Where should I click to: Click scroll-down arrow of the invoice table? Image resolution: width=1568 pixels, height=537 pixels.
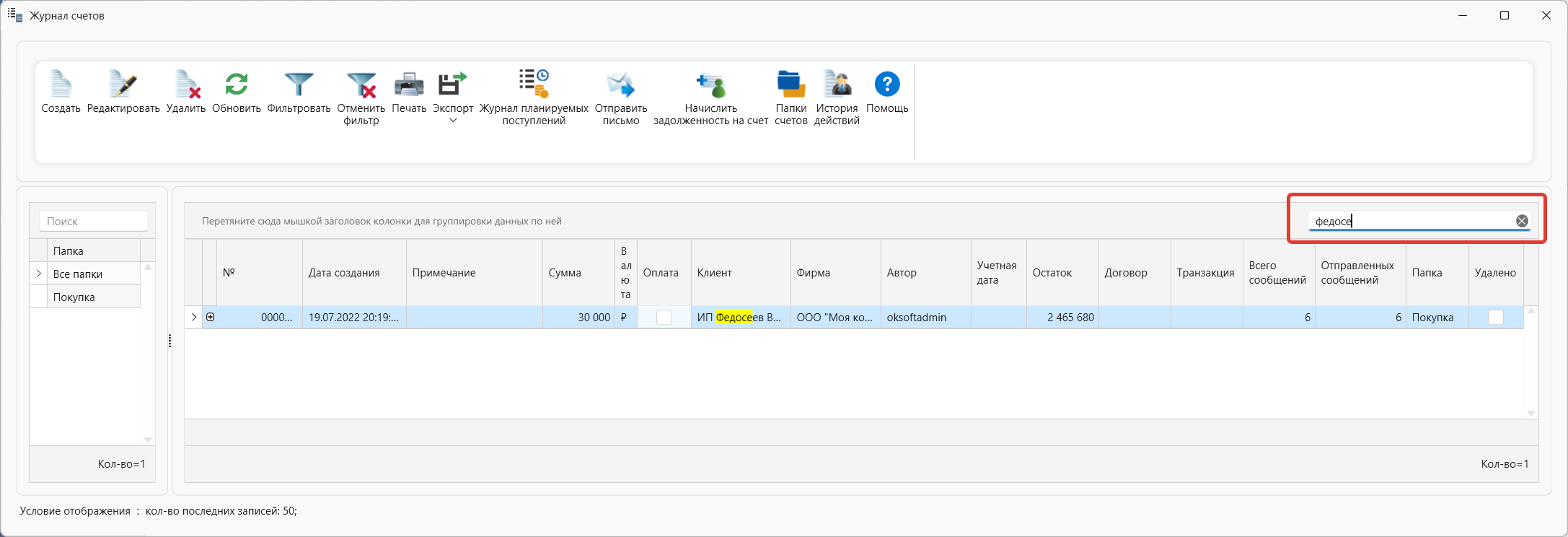pos(1531,413)
